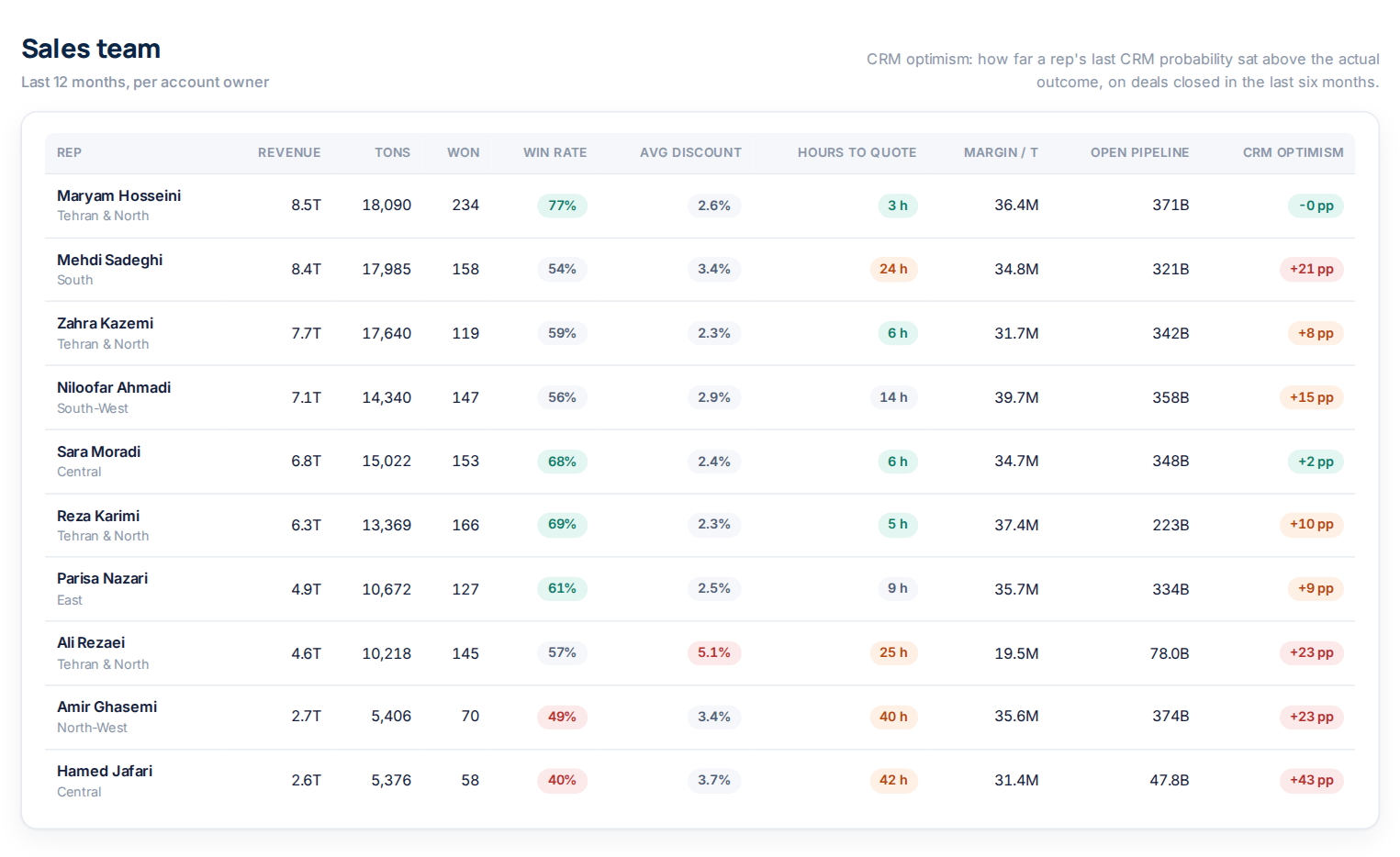Select Sara Moradi's +2 pp optimism badge
The image size is (1400, 857).
tap(1316, 462)
